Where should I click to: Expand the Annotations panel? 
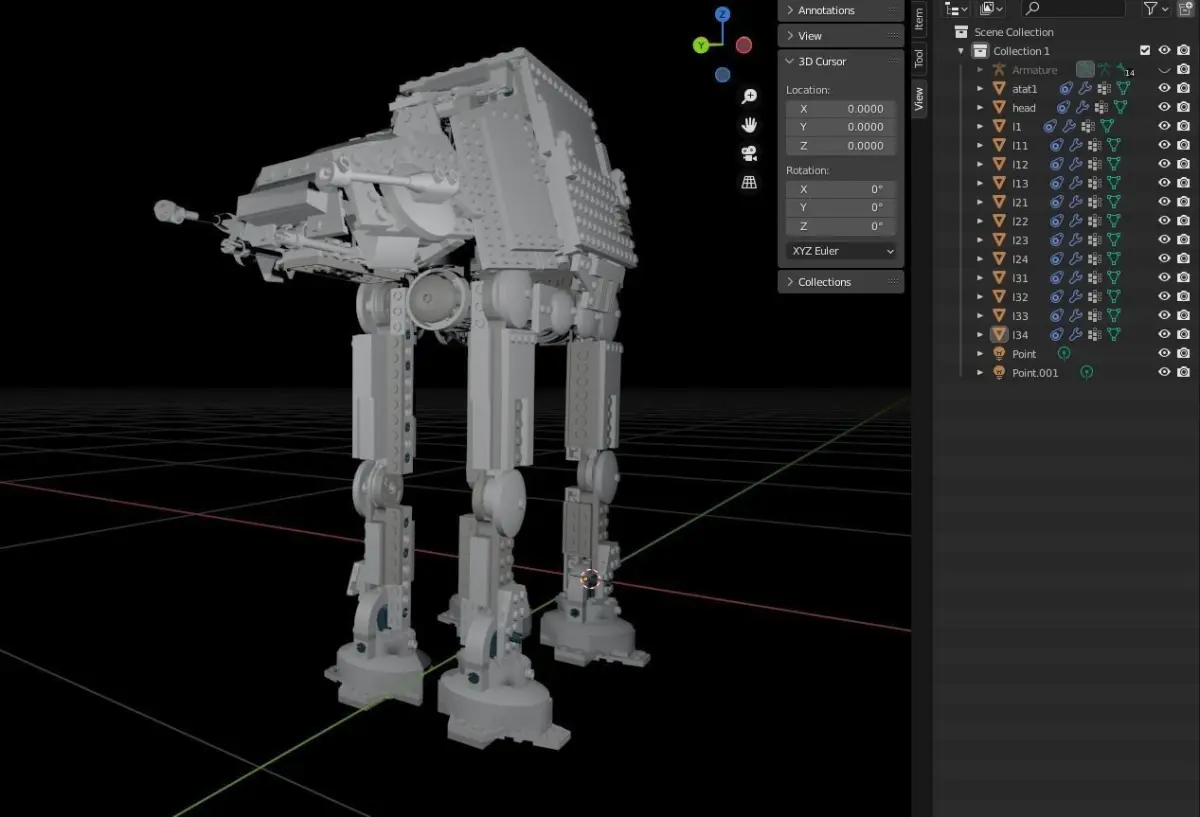point(840,10)
